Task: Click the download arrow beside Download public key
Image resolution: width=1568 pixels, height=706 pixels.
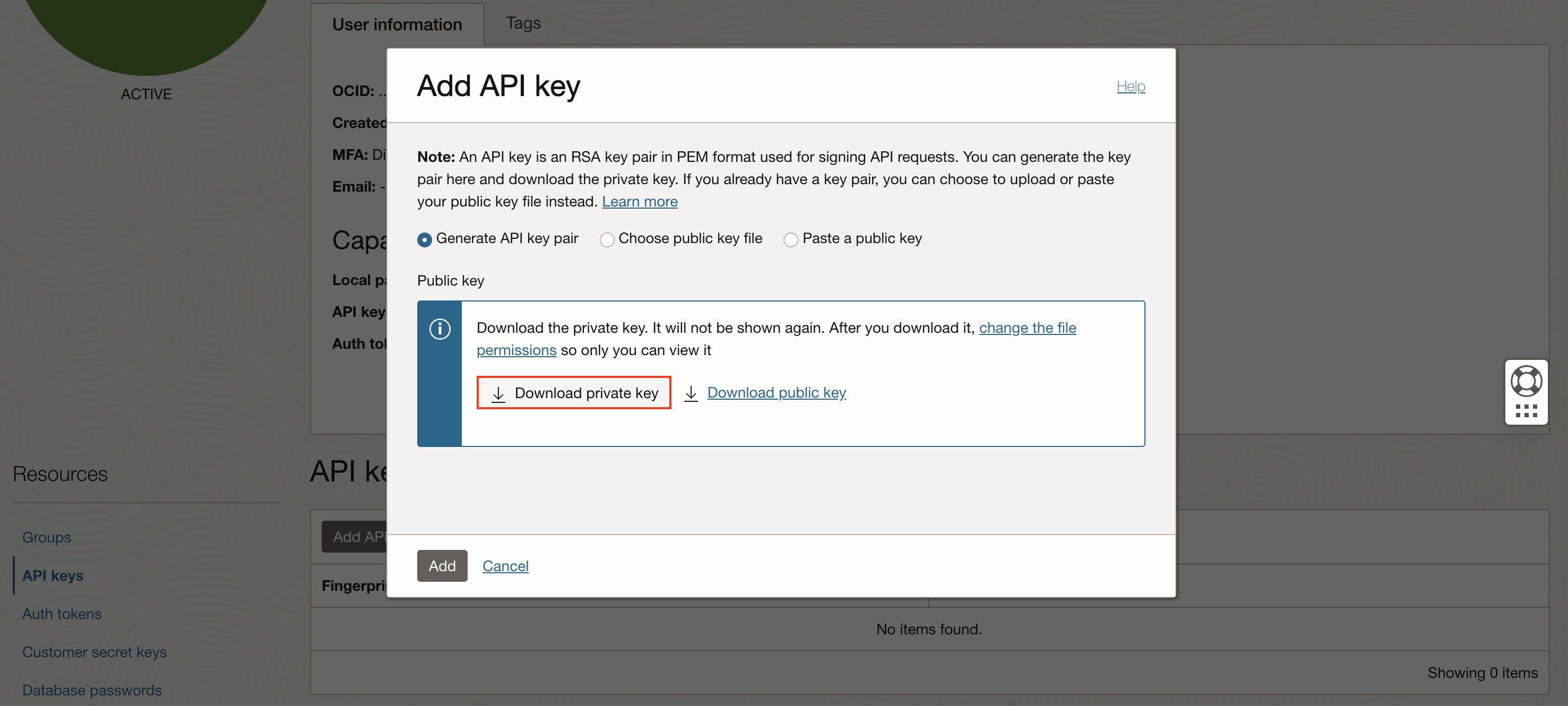Action: pos(691,393)
